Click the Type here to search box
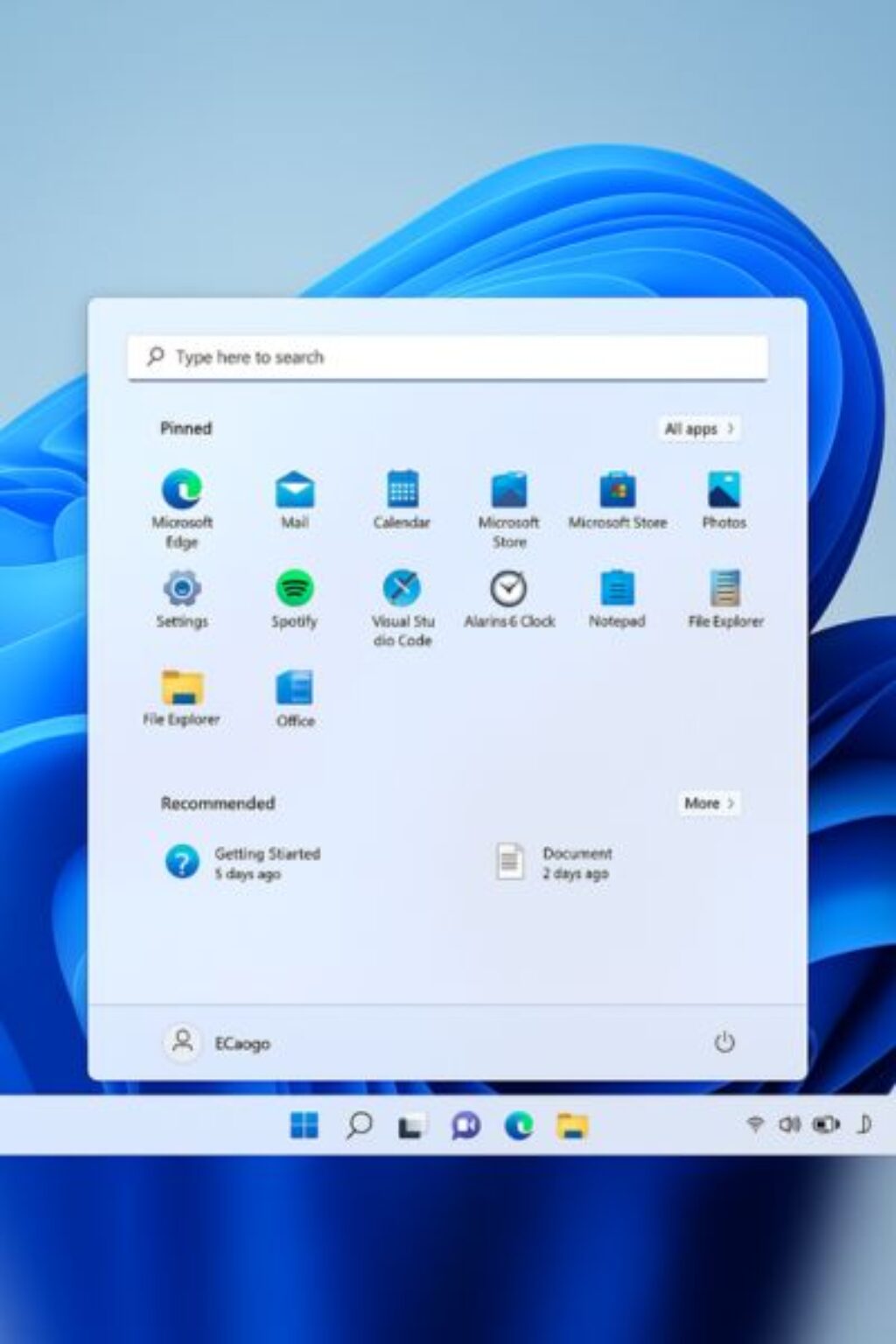The height and width of the screenshot is (1344, 896). tap(447, 357)
